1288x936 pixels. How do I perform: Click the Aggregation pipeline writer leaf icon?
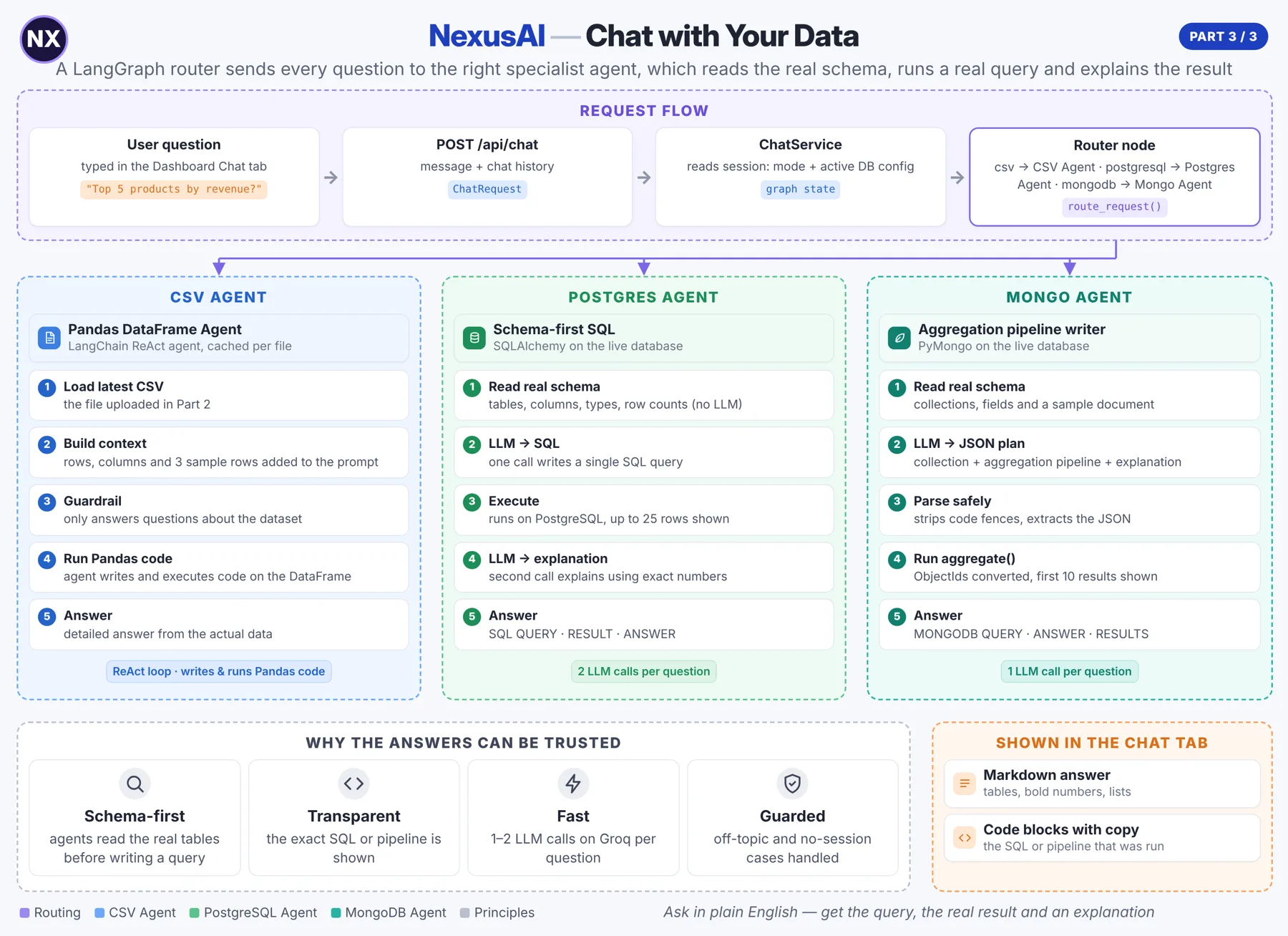(899, 338)
